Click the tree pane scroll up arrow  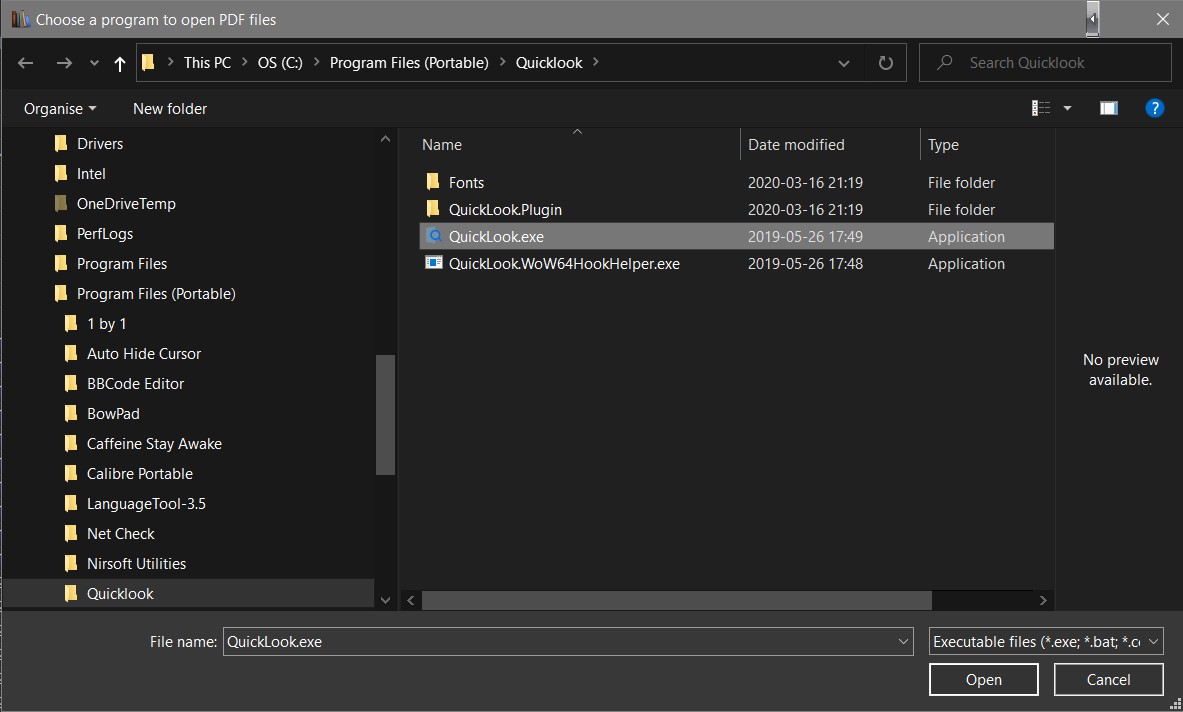pyautogui.click(x=386, y=139)
